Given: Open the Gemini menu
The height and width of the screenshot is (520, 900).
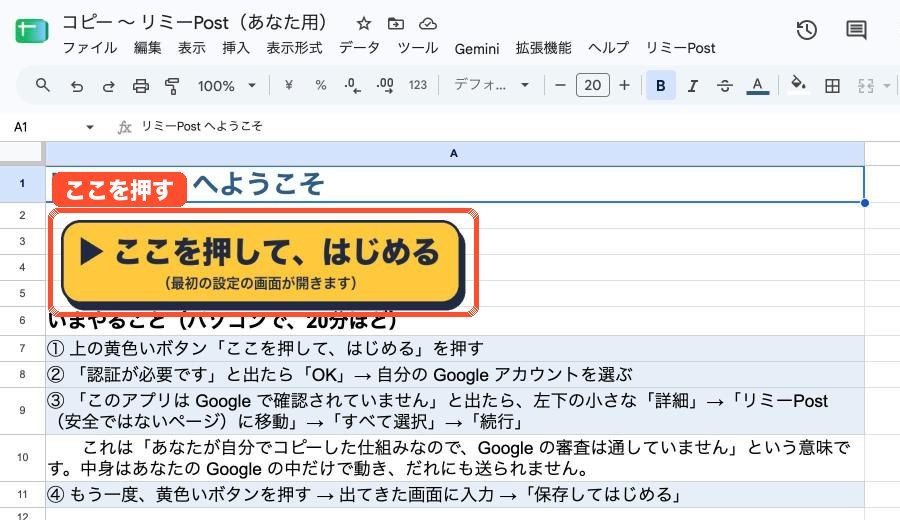Looking at the screenshot, I should (x=476, y=49).
